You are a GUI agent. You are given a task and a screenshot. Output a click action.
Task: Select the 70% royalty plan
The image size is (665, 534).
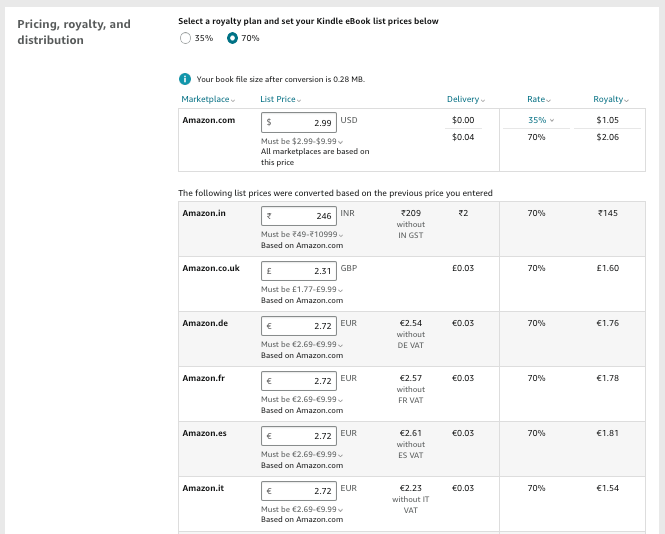coord(233,38)
